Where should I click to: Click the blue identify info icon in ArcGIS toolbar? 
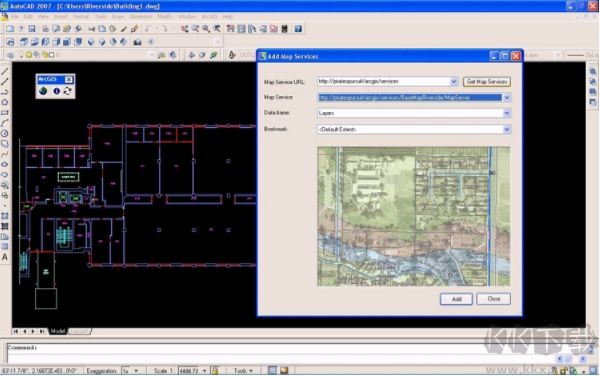(57, 91)
